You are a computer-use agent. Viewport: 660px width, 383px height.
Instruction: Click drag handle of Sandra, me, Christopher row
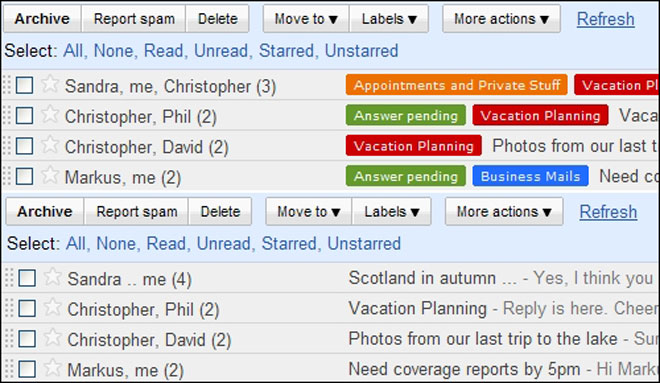tap(6, 85)
